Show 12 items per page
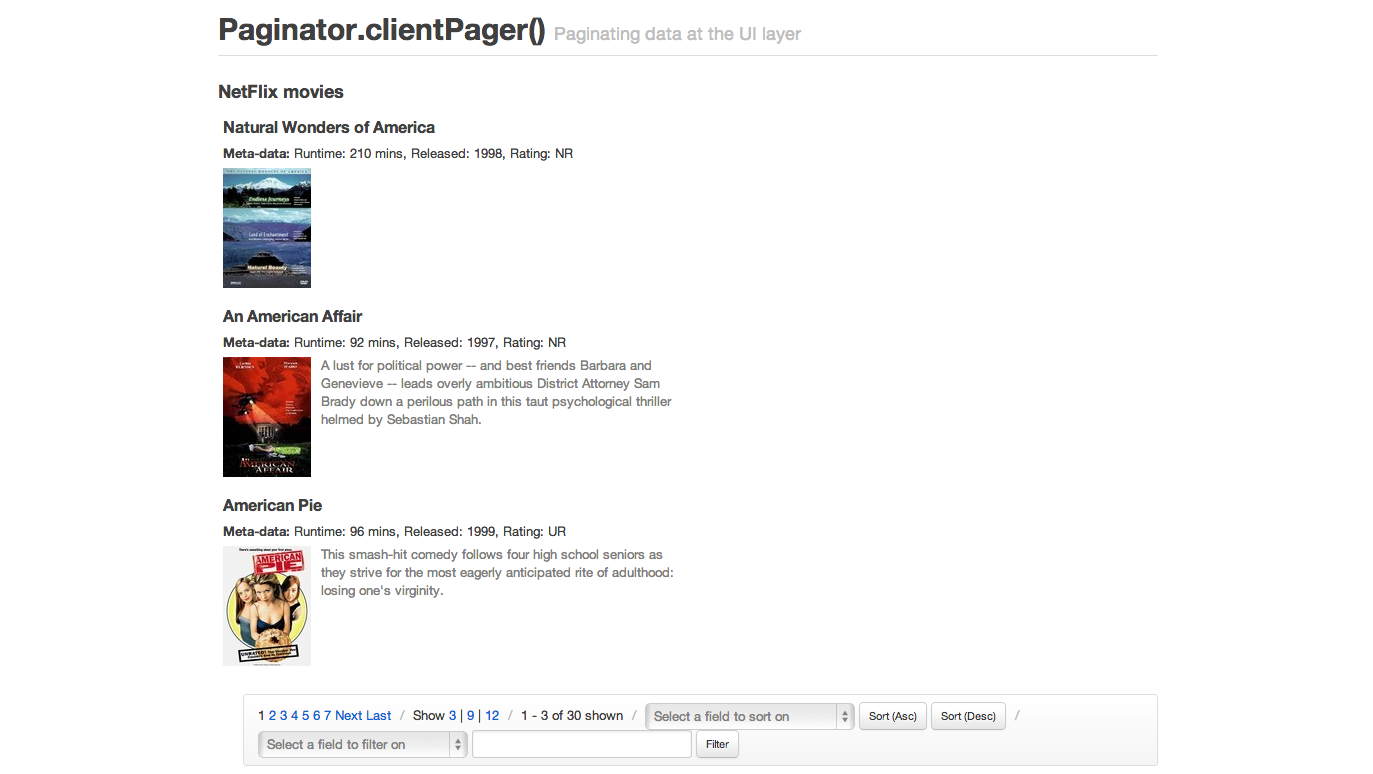Image resolution: width=1373 pixels, height=774 pixels. (x=492, y=716)
